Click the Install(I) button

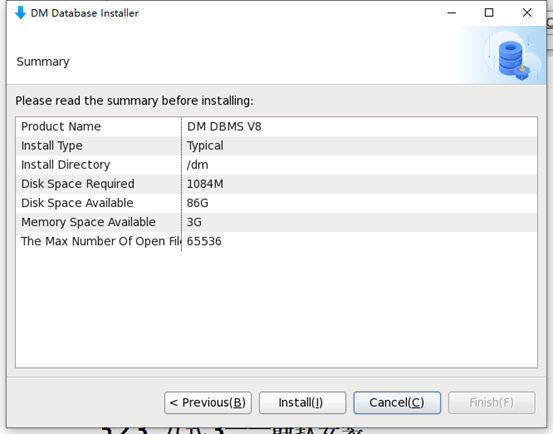click(x=302, y=402)
